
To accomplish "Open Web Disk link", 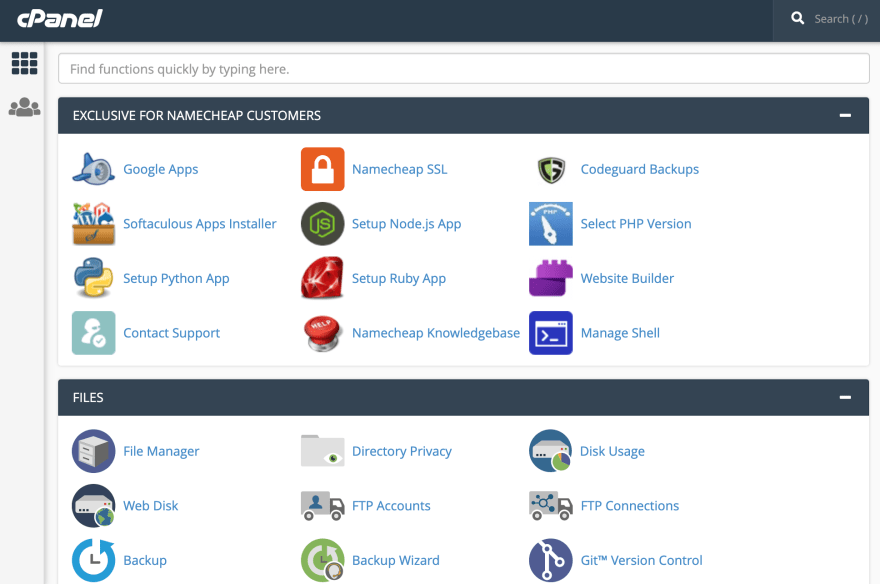I will [x=150, y=506].
